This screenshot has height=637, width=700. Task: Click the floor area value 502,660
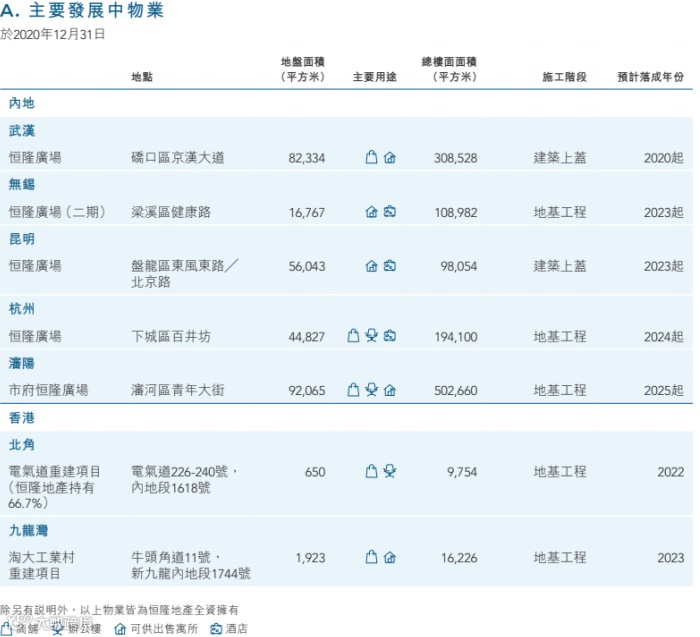[456, 391]
